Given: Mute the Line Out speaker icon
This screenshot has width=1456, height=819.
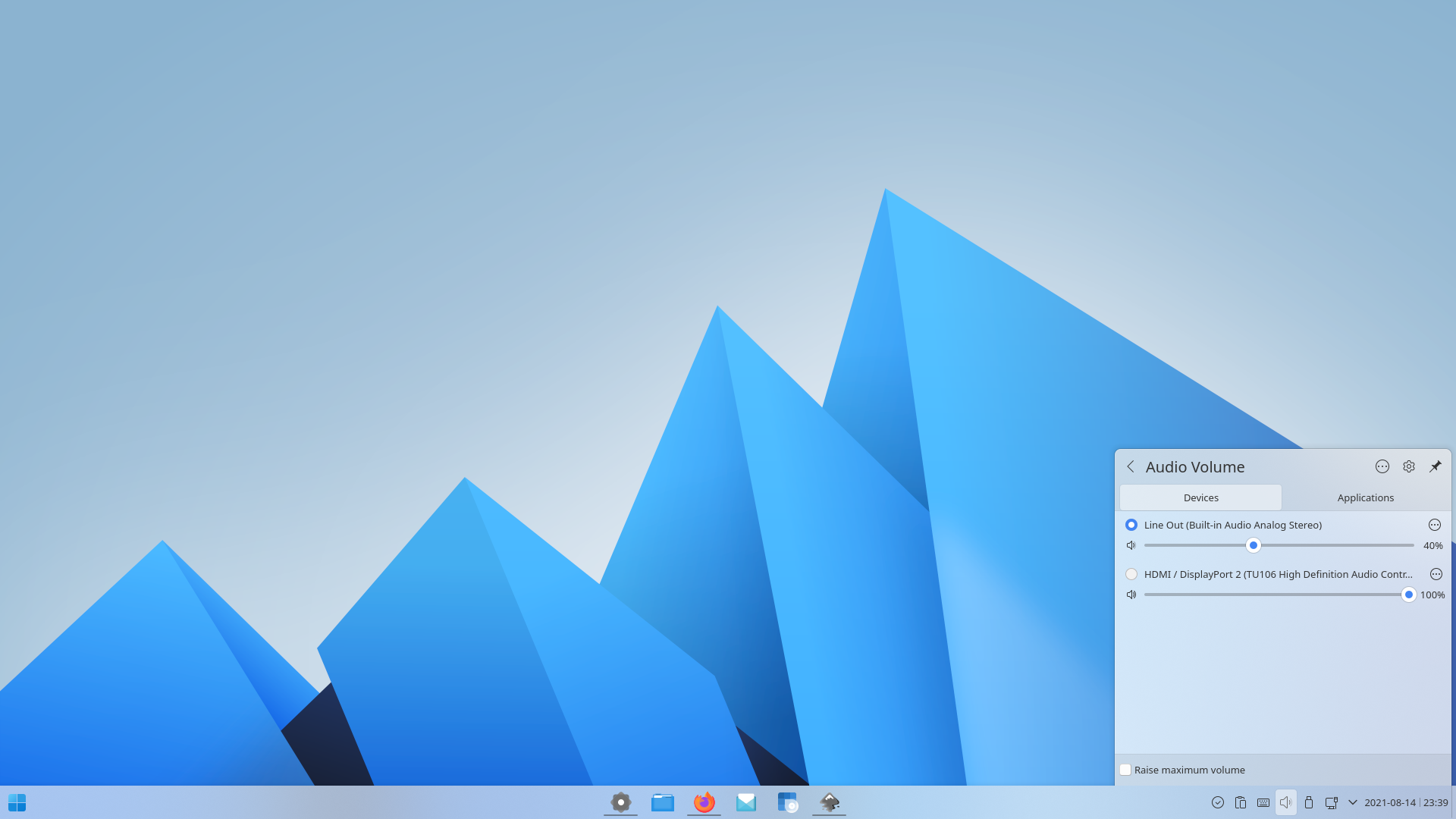Looking at the screenshot, I should (1131, 545).
